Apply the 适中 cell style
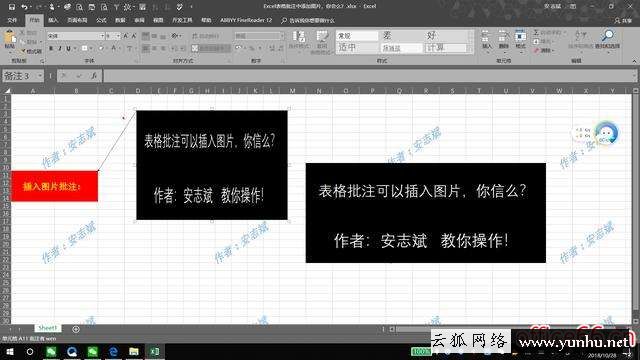 click(357, 48)
